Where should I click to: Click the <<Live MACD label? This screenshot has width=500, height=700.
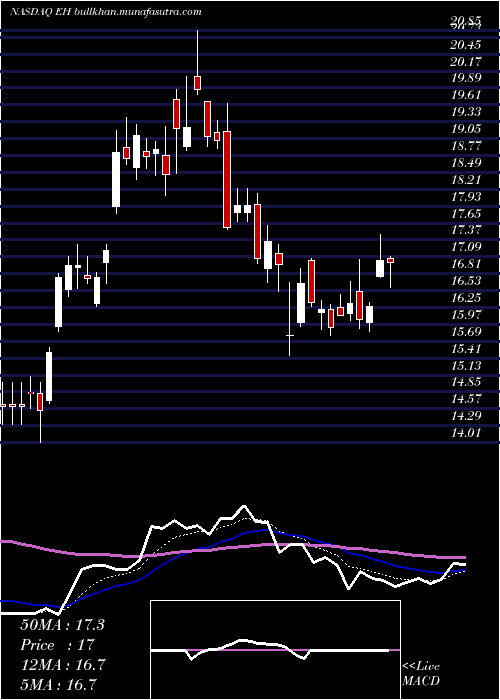coord(421,674)
